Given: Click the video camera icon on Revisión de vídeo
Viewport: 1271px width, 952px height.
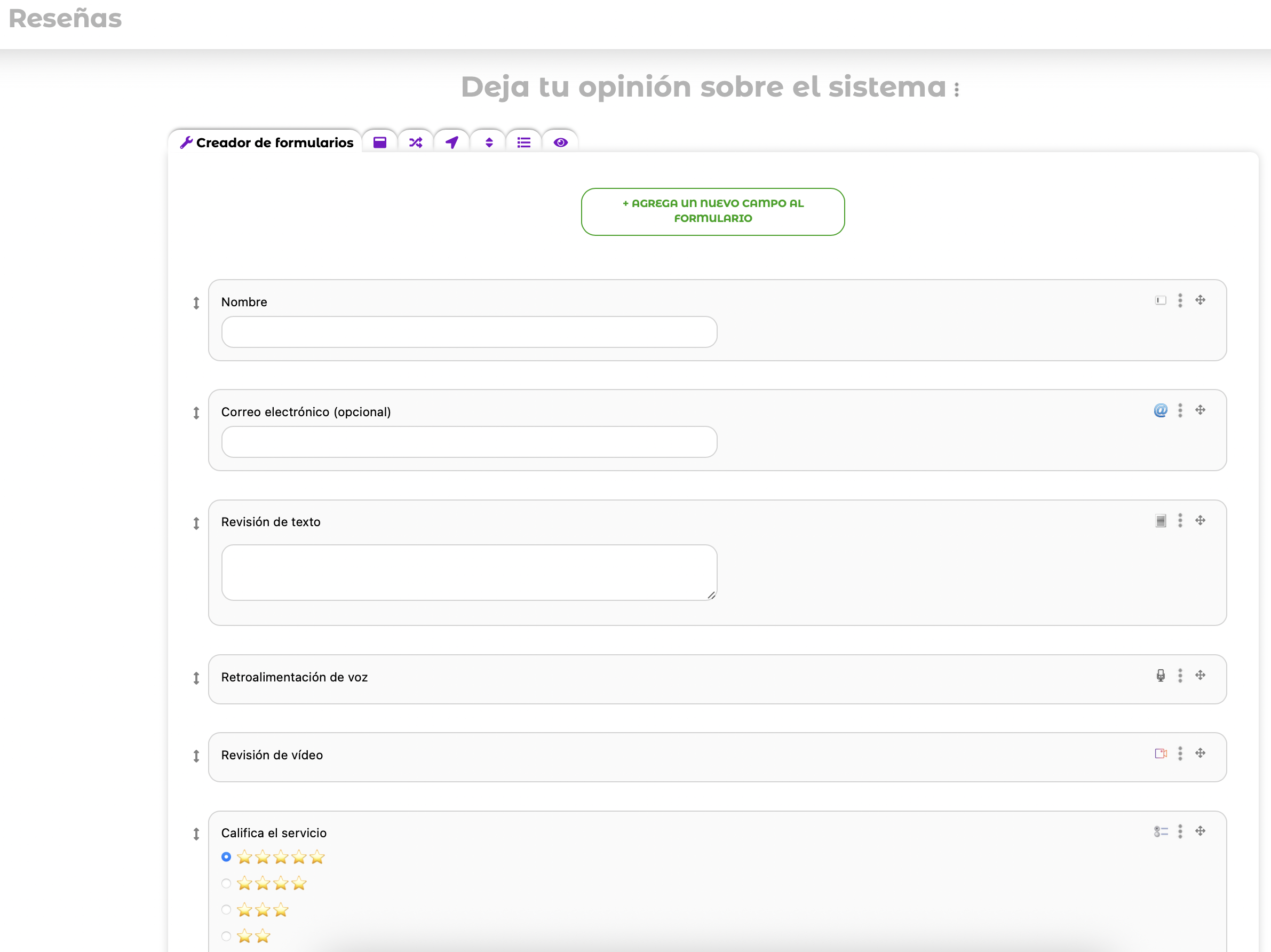Looking at the screenshot, I should [1160, 753].
